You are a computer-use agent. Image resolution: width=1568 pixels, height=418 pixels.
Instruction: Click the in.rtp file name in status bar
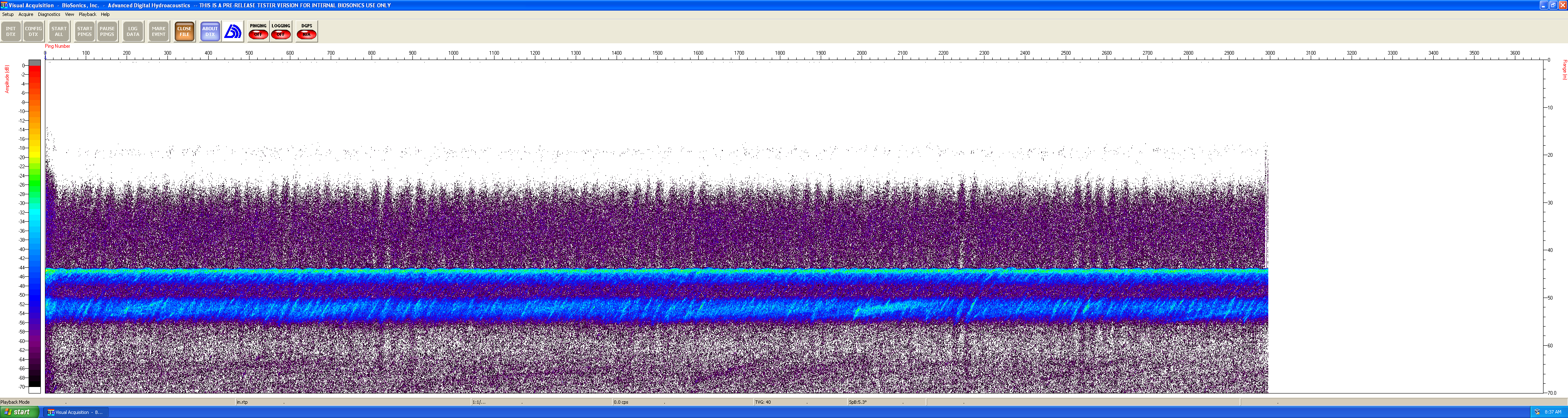(242, 402)
